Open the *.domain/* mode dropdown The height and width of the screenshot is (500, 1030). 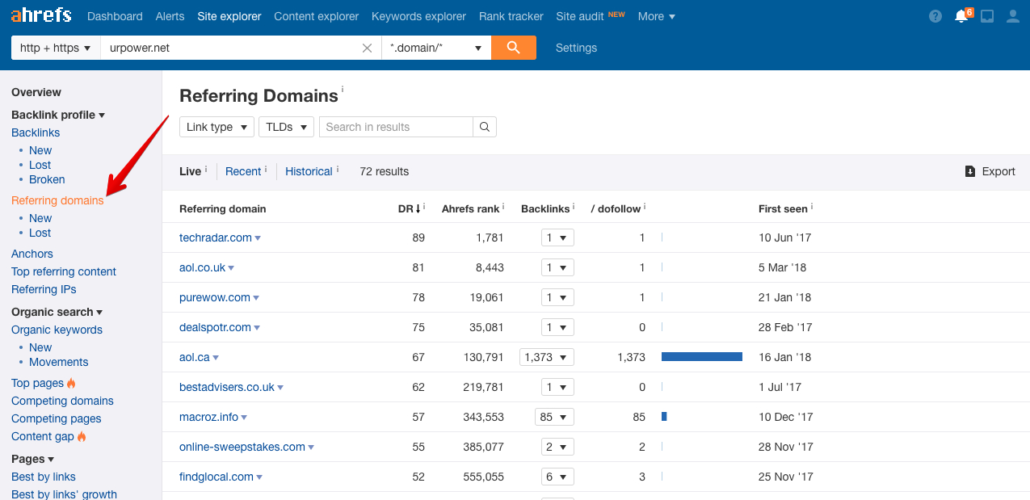tap(436, 48)
